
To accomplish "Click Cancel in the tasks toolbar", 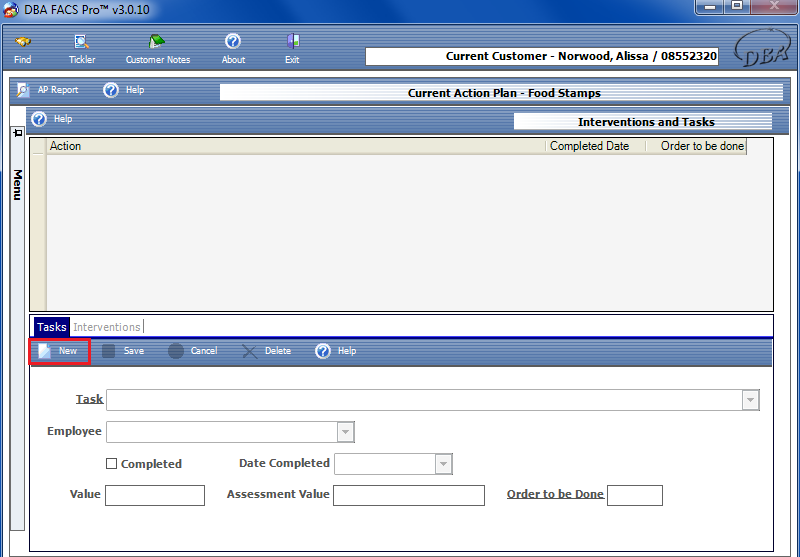I will click(x=193, y=351).
